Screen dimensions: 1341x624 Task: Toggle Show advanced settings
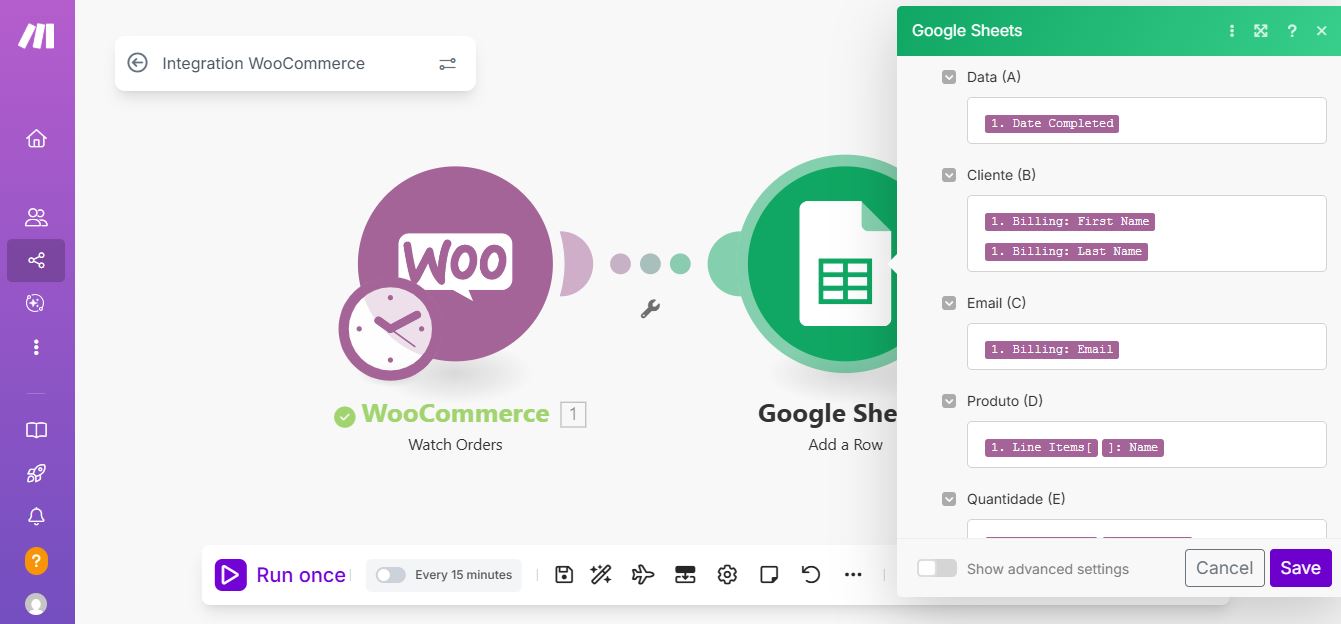click(x=937, y=568)
